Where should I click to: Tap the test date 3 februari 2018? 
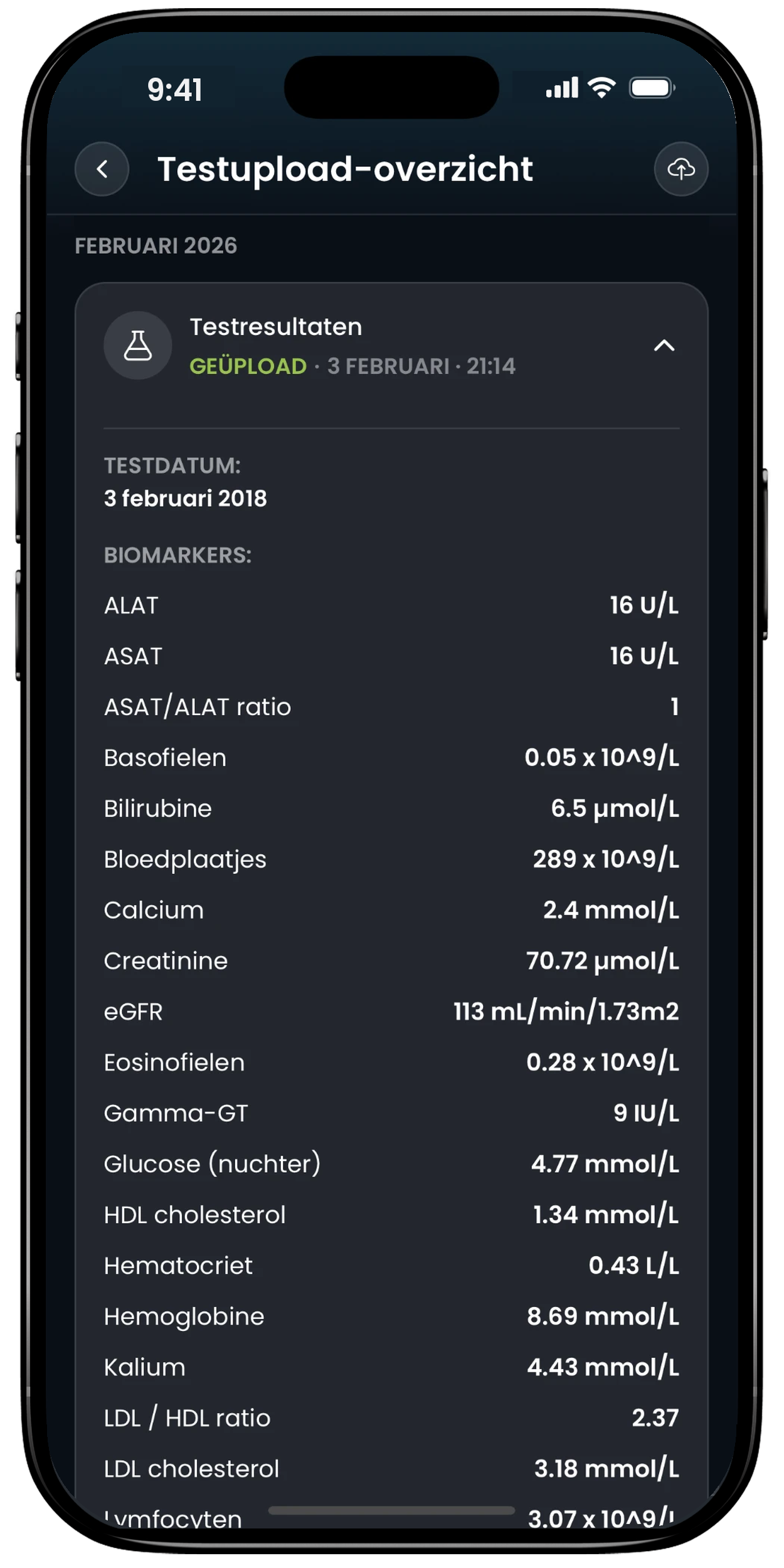(x=186, y=499)
